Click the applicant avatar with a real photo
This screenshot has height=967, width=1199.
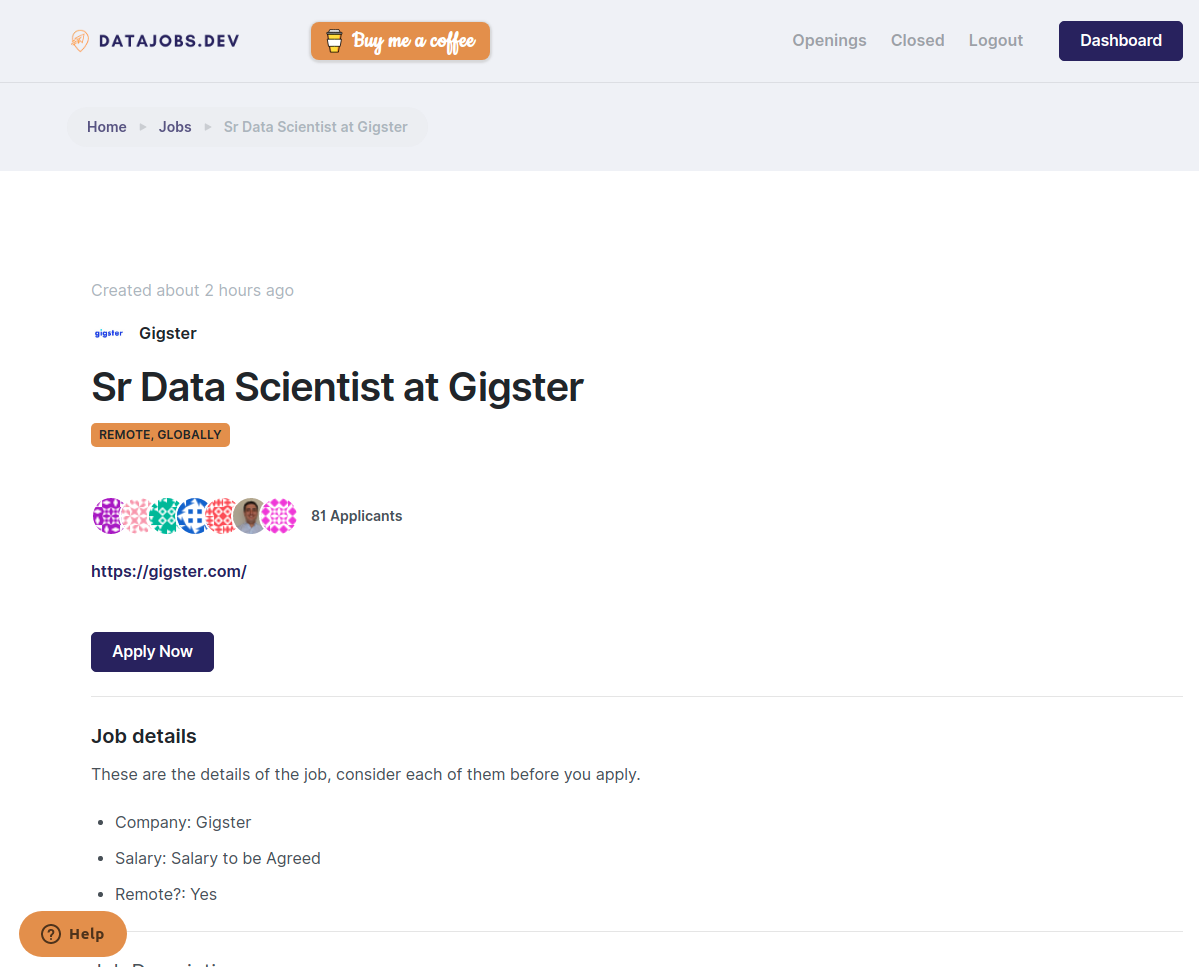pos(250,516)
